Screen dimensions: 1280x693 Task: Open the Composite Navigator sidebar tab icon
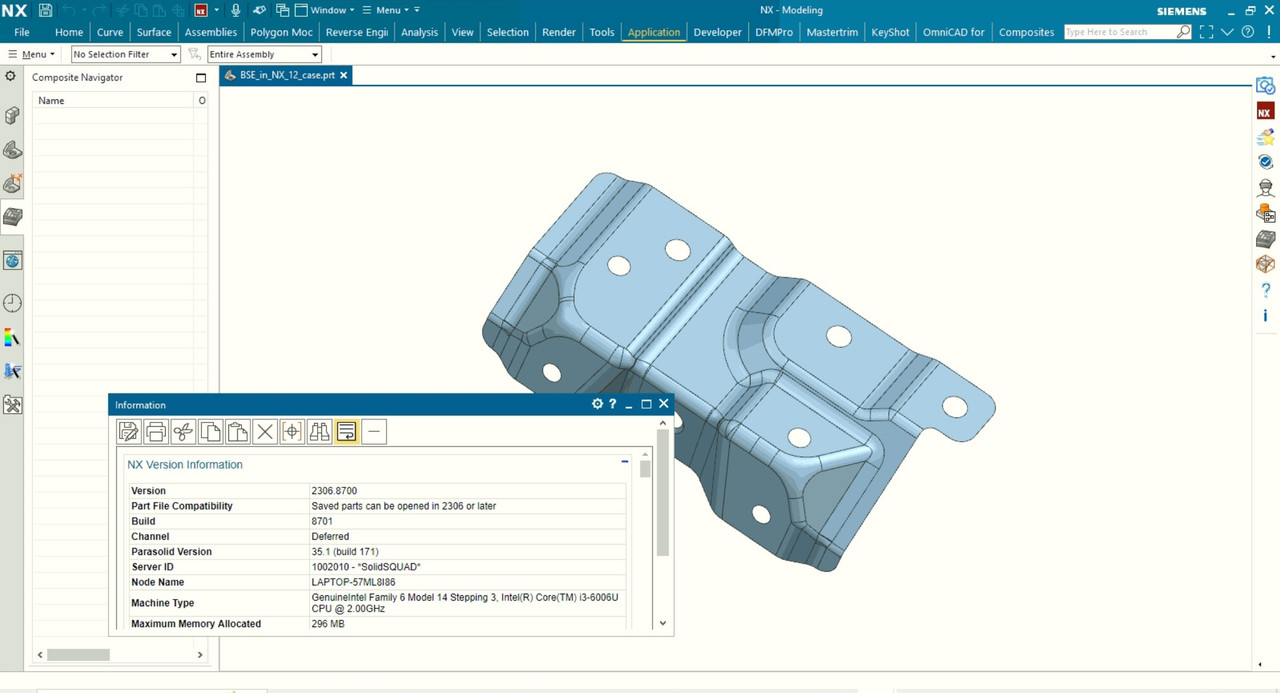pos(13,216)
